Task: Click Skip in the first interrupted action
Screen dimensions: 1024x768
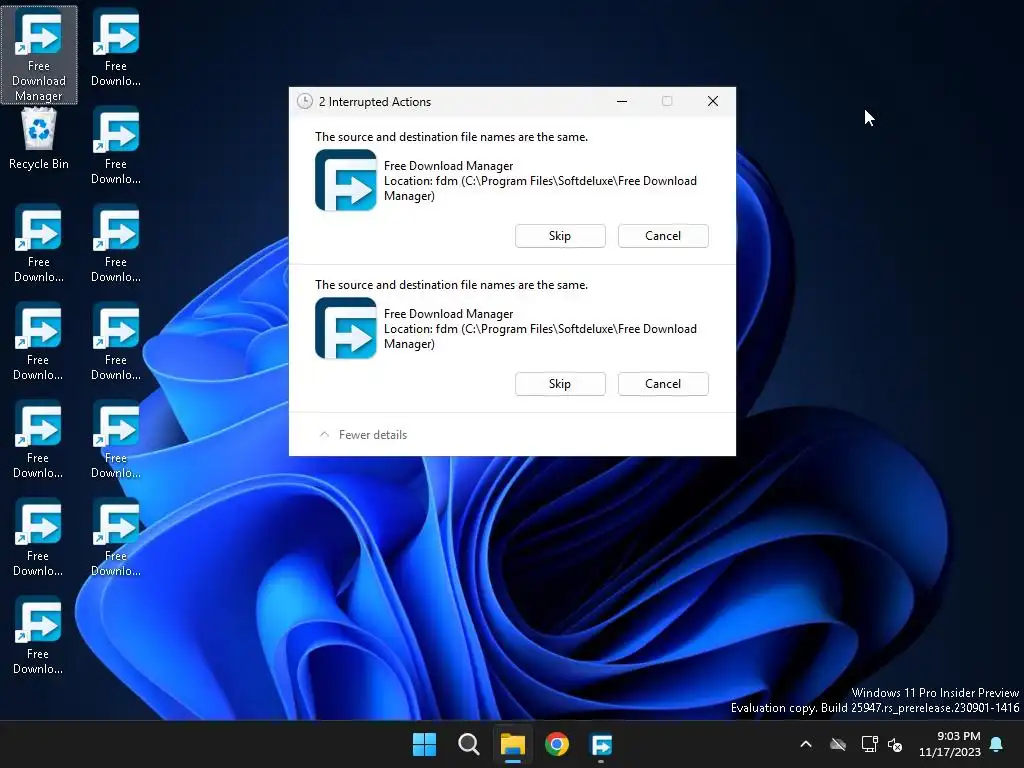Action: (x=560, y=236)
